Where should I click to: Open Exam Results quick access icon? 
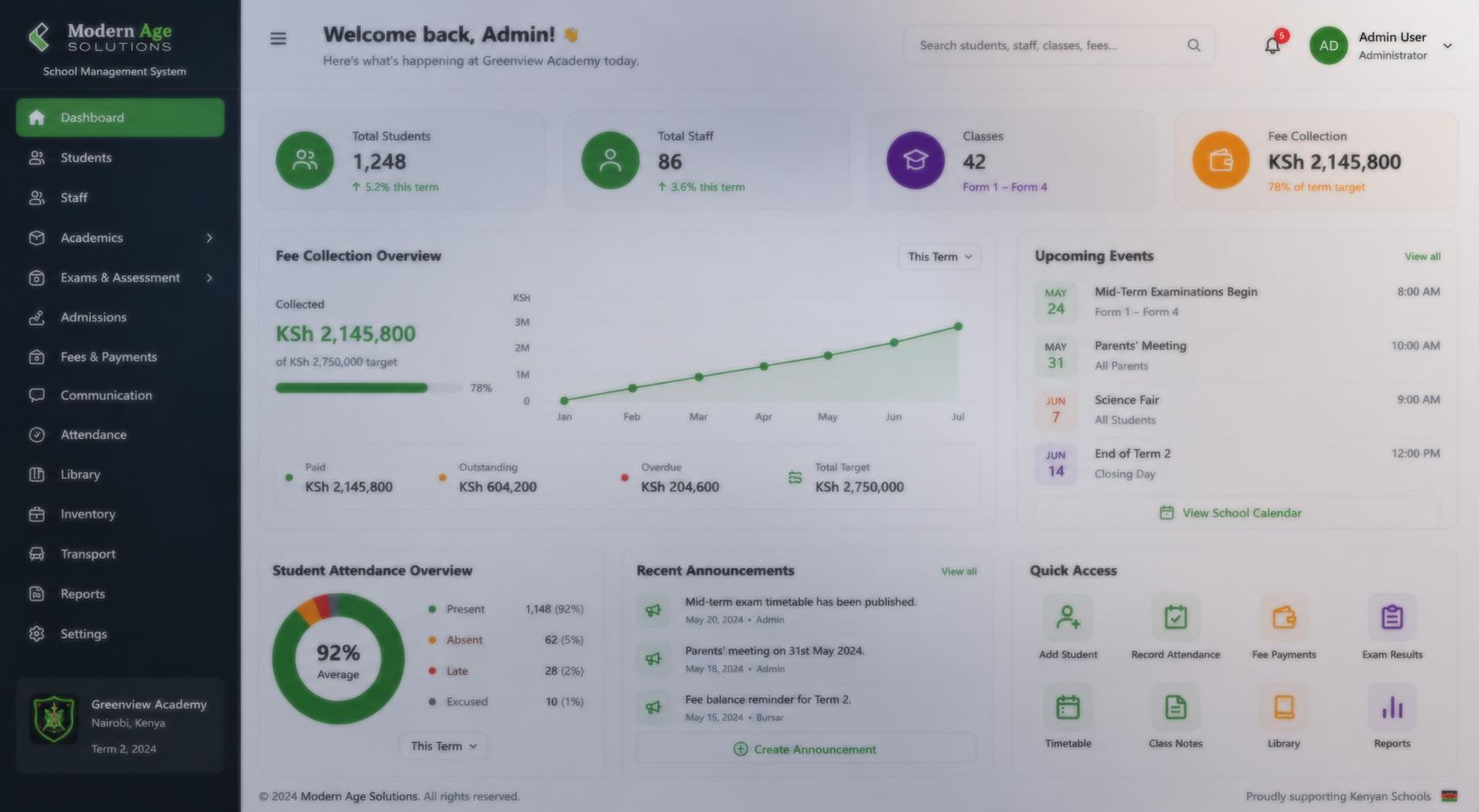[x=1392, y=618]
